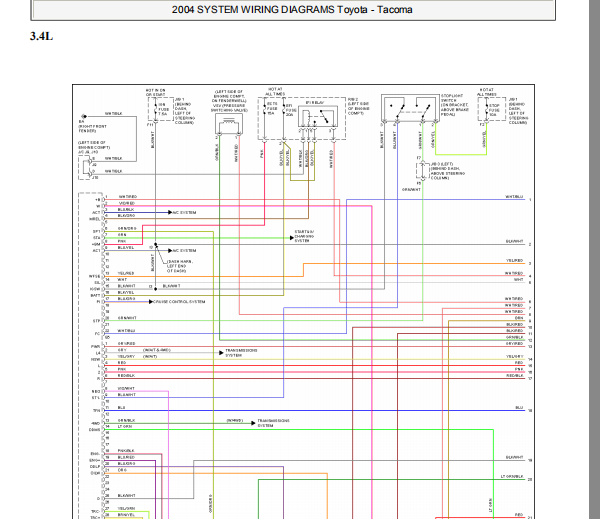Click the stop light switch symbol box
Viewport: 600px width, 519px height.
(410, 108)
